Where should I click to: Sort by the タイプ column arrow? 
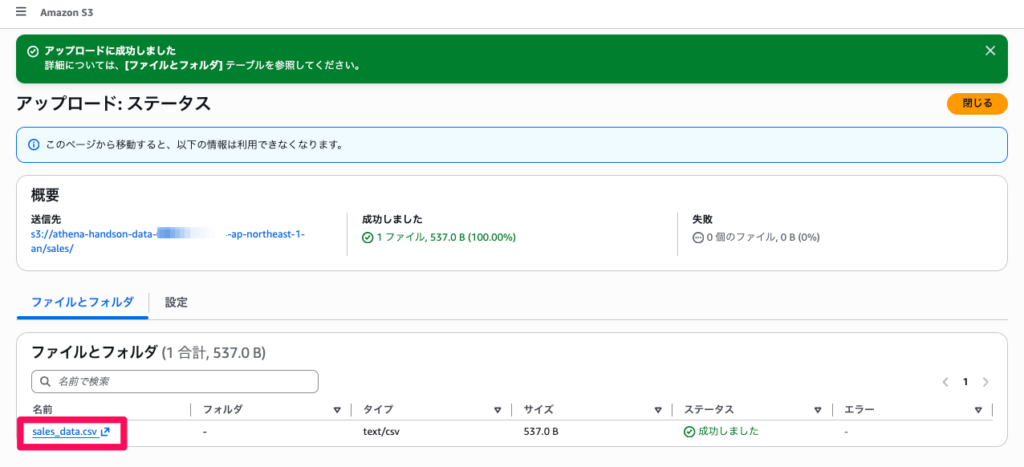(498, 410)
